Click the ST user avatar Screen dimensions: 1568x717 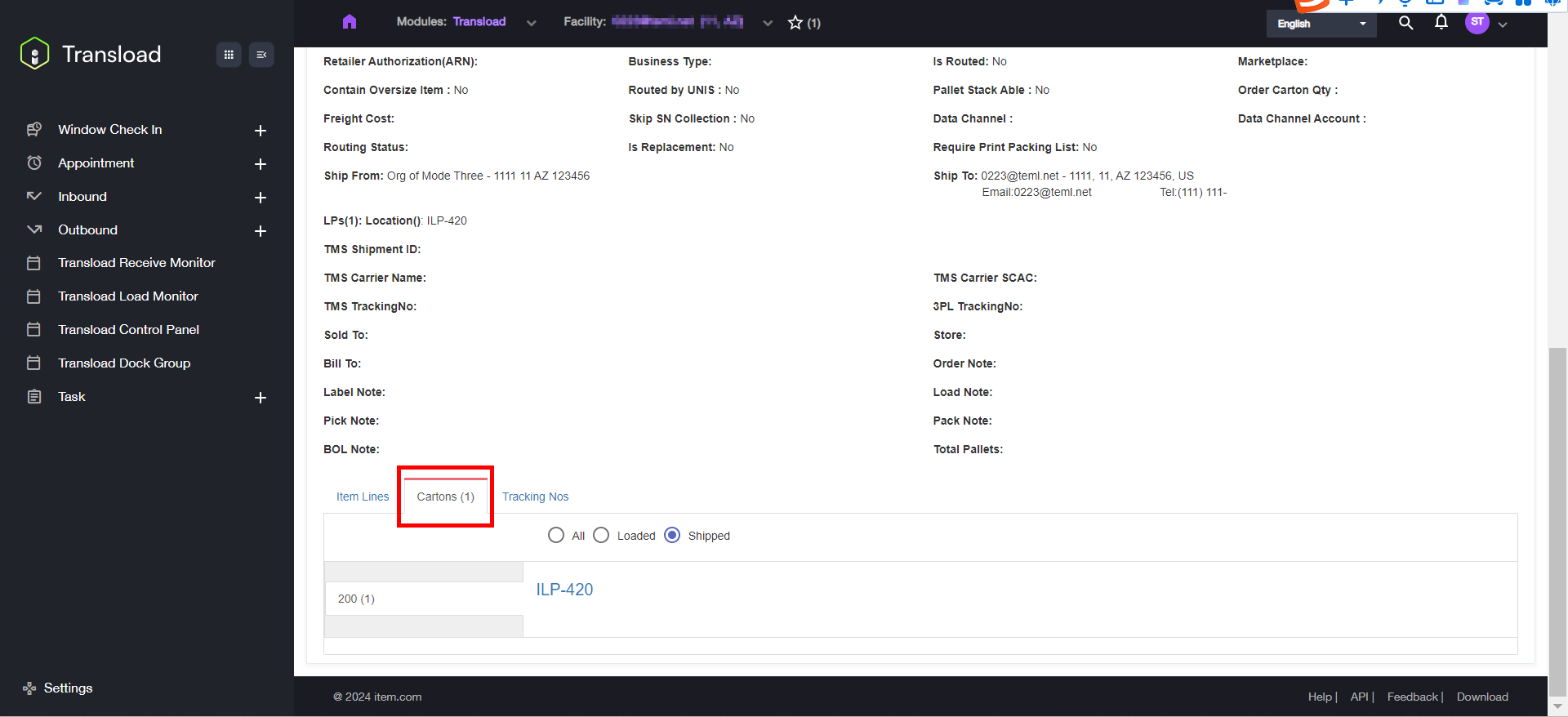(x=1477, y=23)
